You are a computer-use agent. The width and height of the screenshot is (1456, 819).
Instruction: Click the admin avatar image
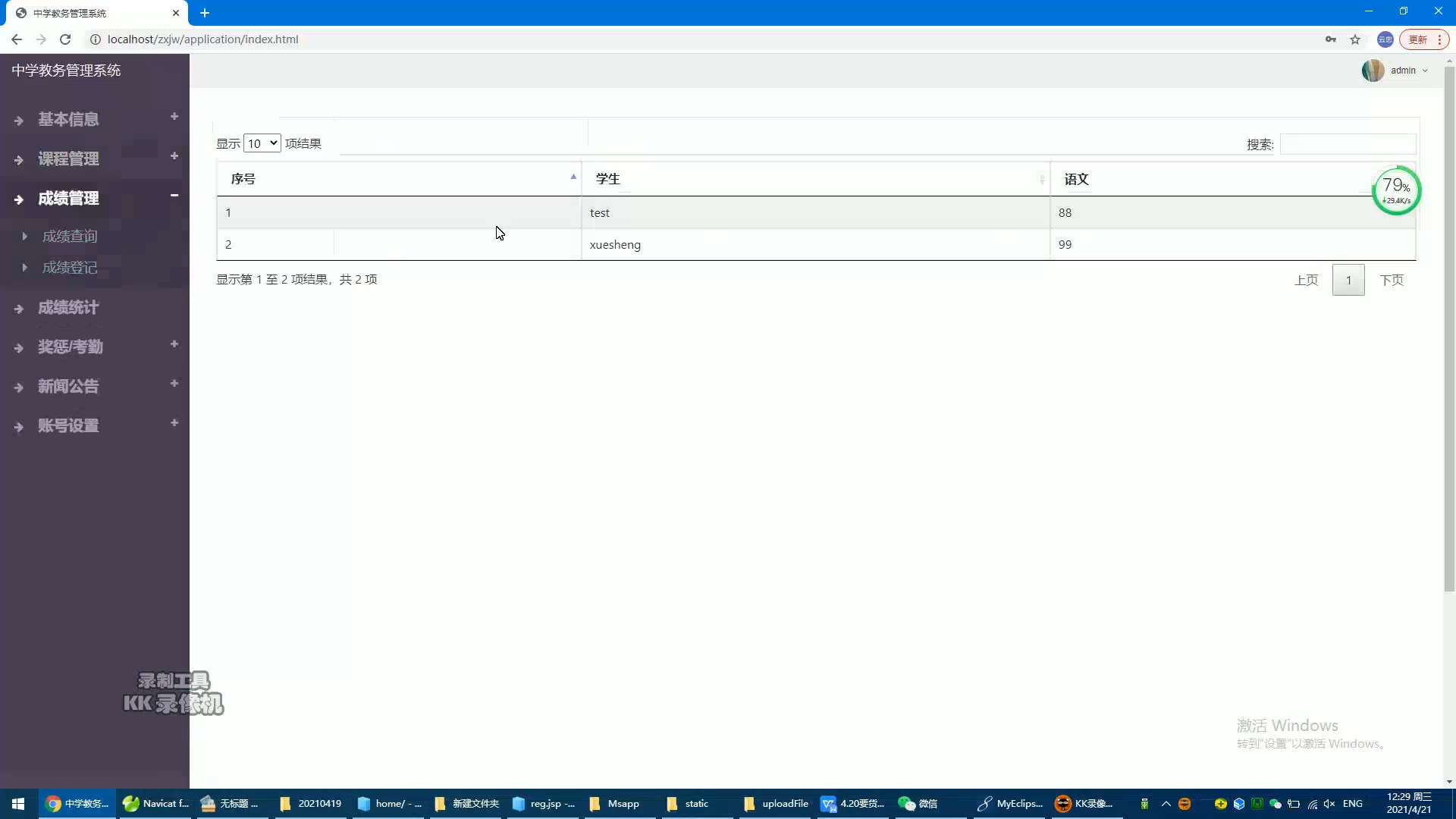pyautogui.click(x=1373, y=70)
